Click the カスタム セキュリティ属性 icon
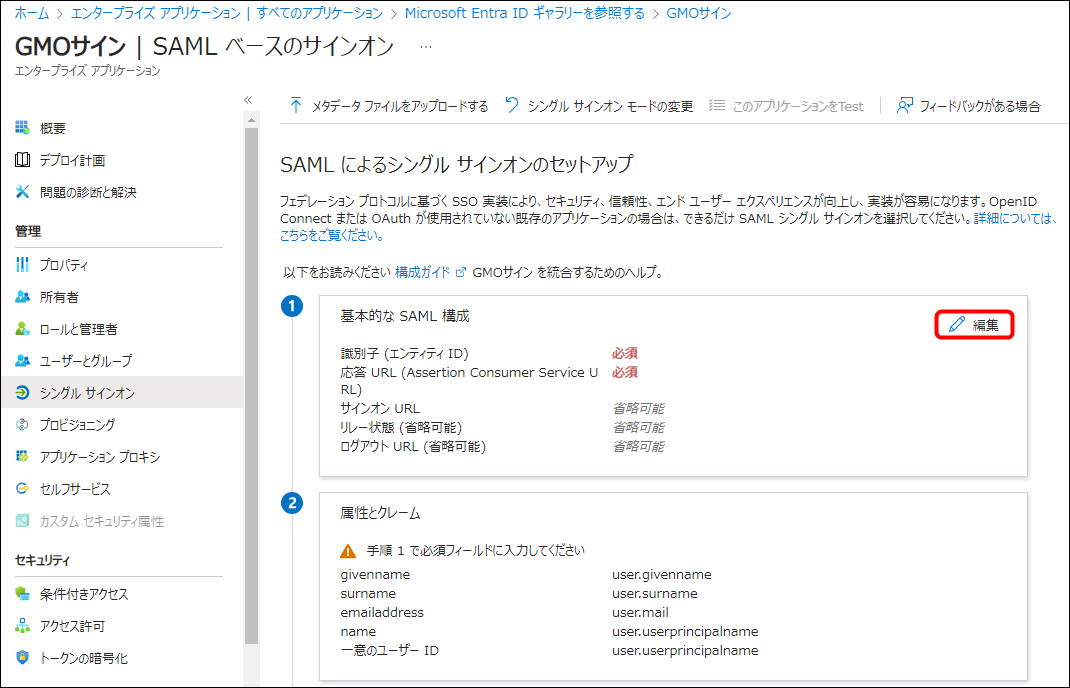Screen dimensions: 1070x688 point(23,521)
